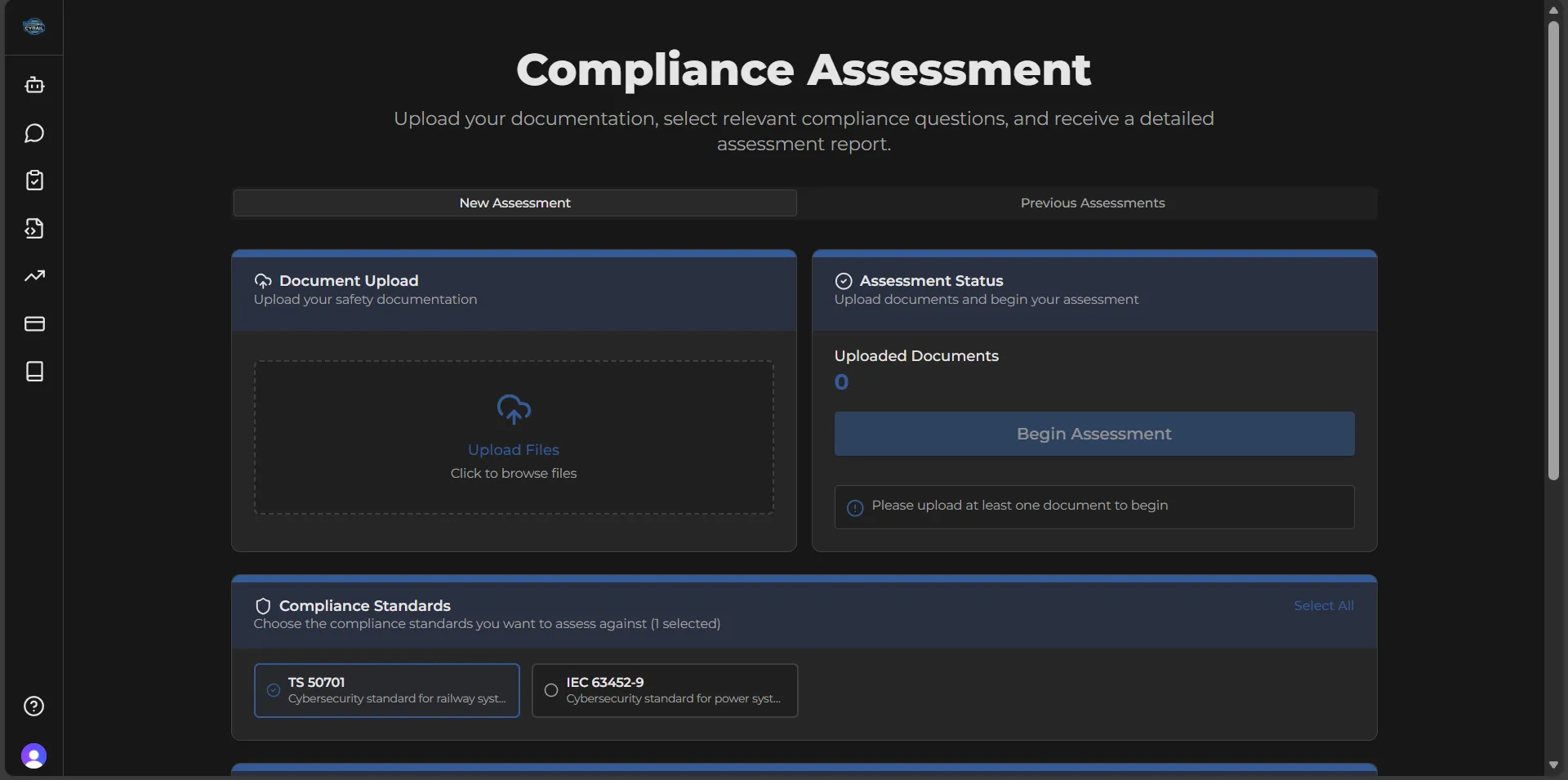The height and width of the screenshot is (780, 1568).
Task: Select the billing card icon in sidebar
Action: click(x=33, y=323)
